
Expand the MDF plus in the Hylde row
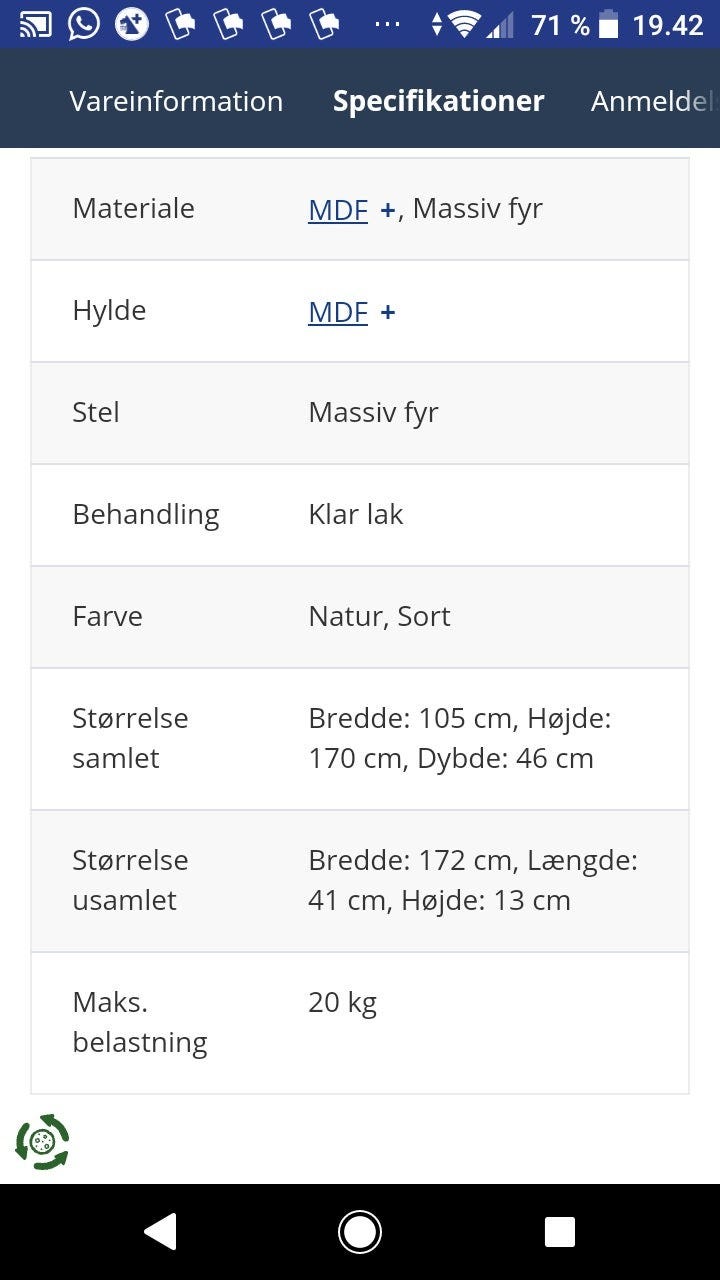[387, 310]
